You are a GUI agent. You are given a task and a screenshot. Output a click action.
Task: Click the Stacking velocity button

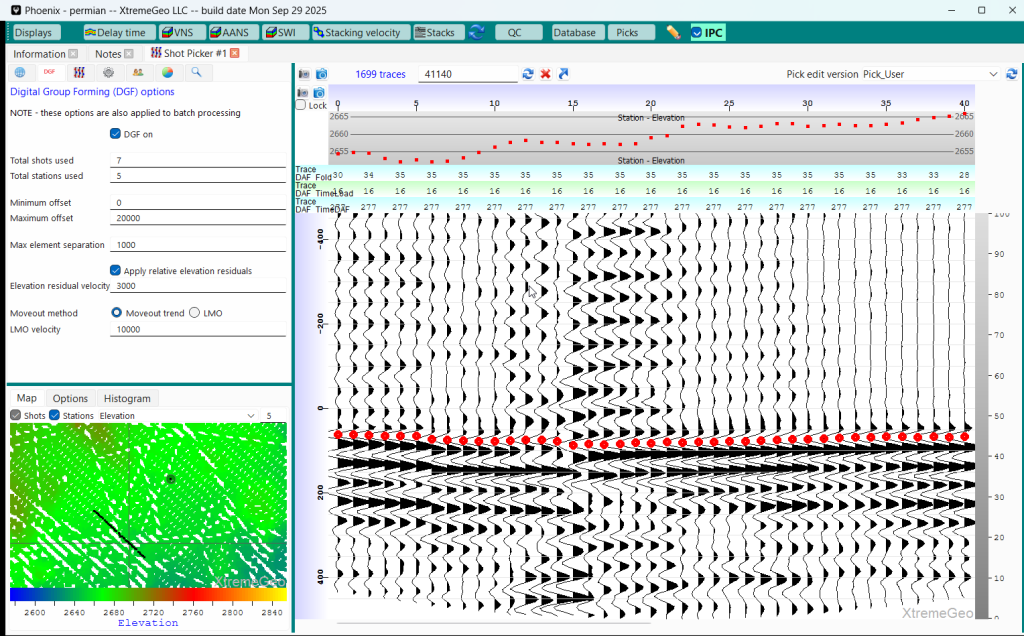tap(357, 32)
